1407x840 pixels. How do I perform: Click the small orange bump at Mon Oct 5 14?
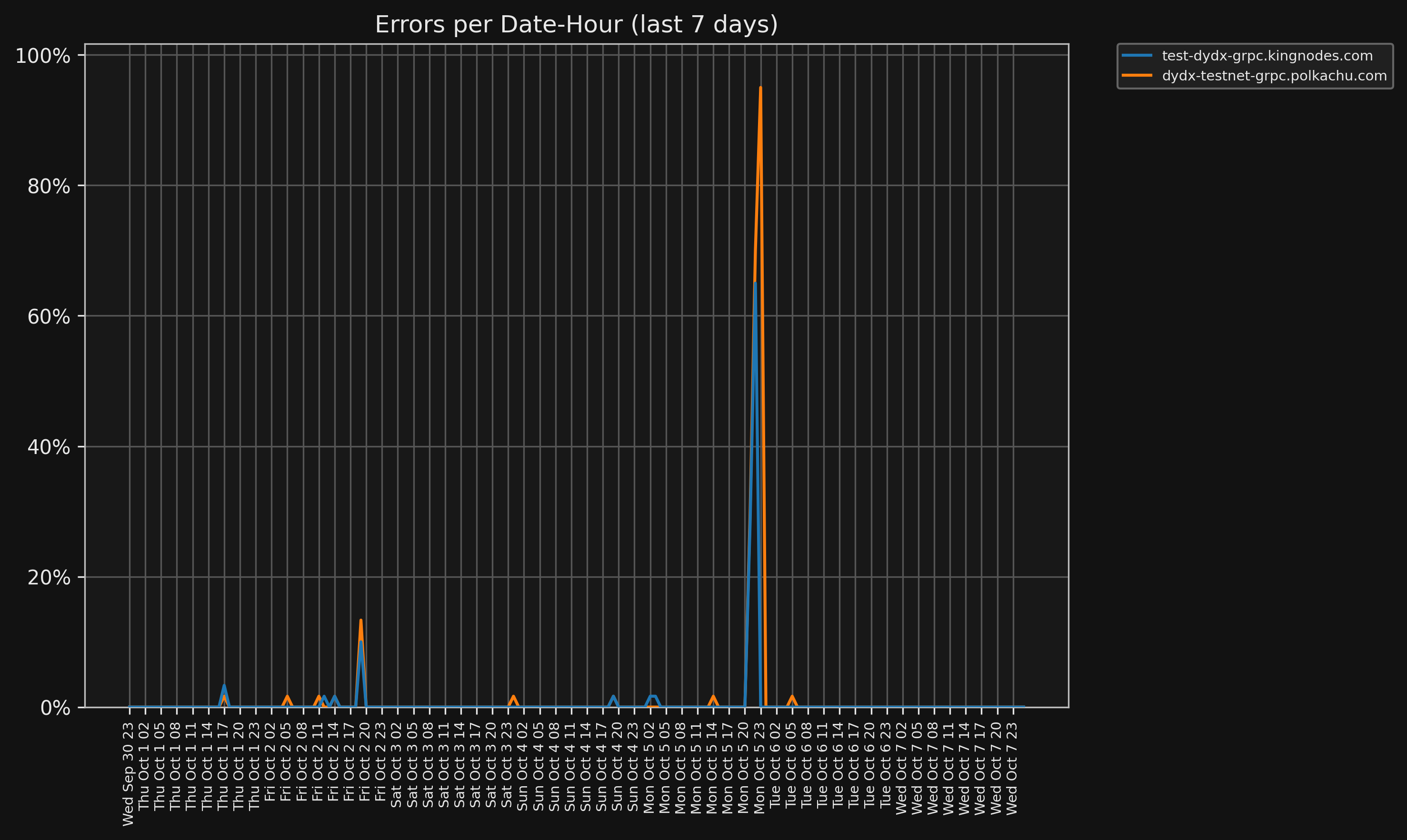713,697
